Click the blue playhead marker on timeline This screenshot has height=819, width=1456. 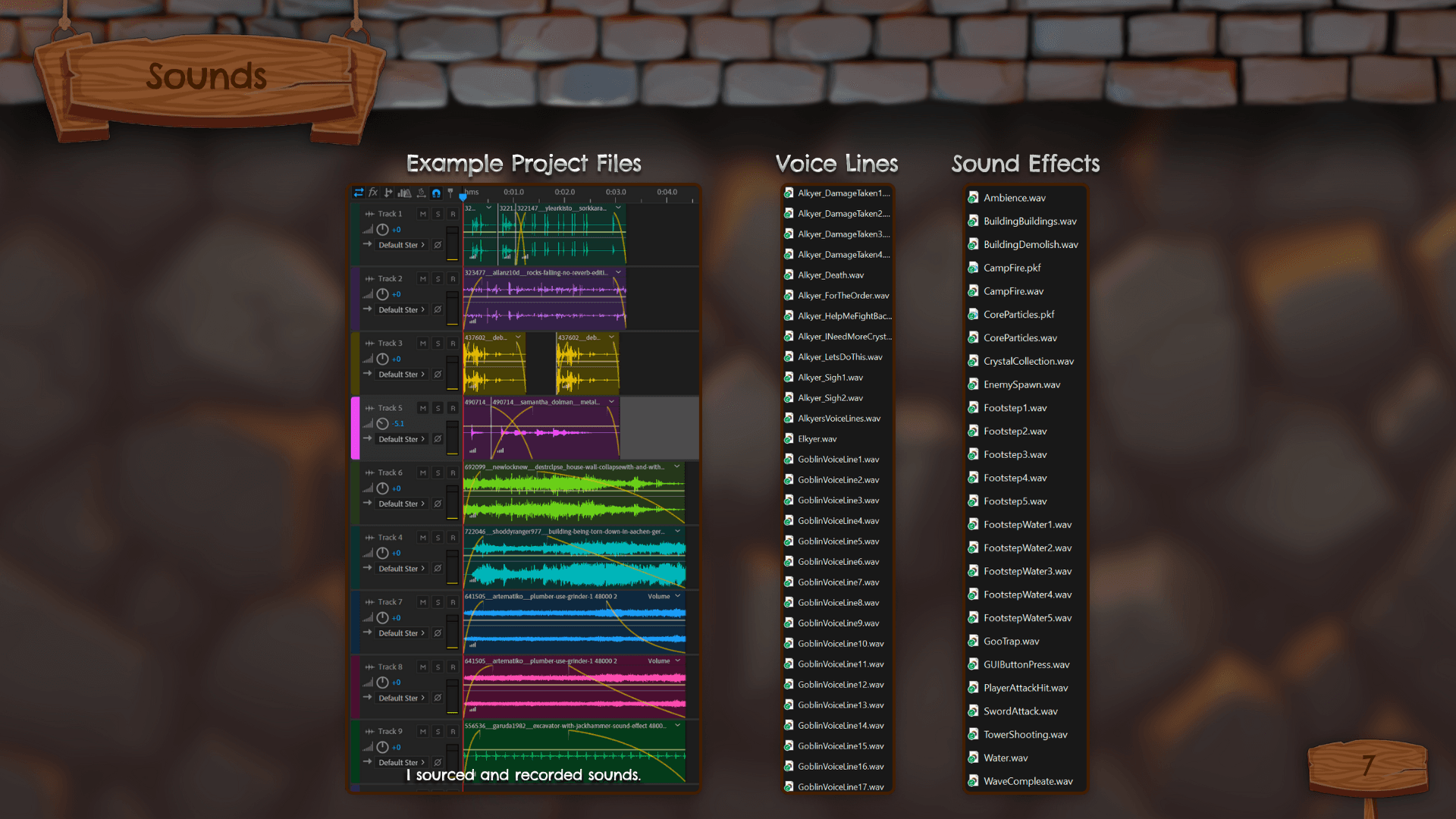coord(463,197)
